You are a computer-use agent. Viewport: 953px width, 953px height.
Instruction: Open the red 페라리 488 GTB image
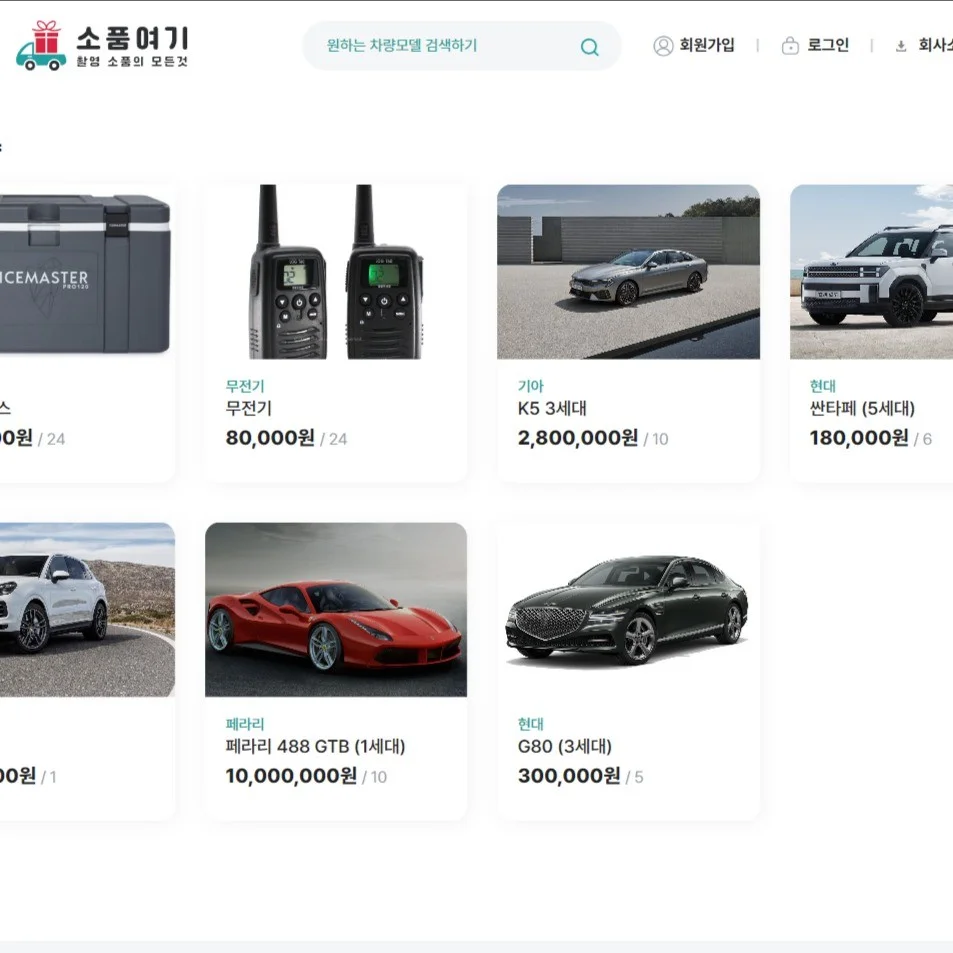(x=336, y=610)
